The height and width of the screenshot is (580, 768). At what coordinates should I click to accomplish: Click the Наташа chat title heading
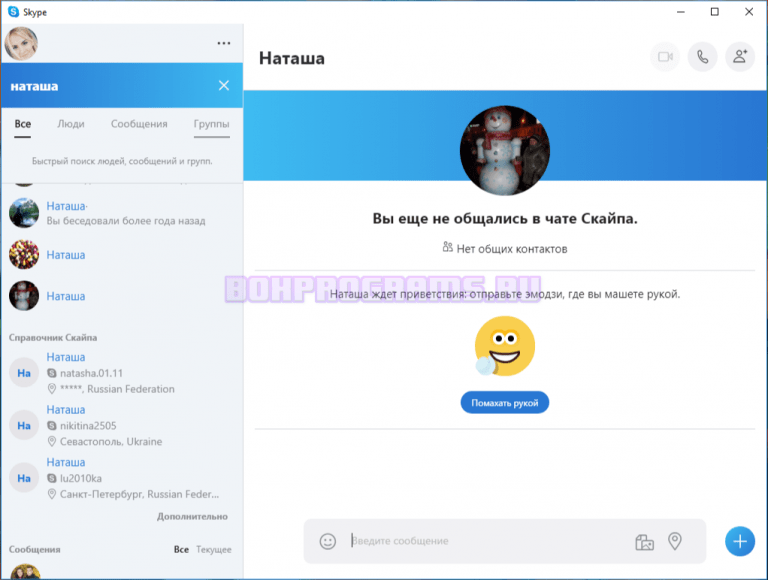click(292, 58)
